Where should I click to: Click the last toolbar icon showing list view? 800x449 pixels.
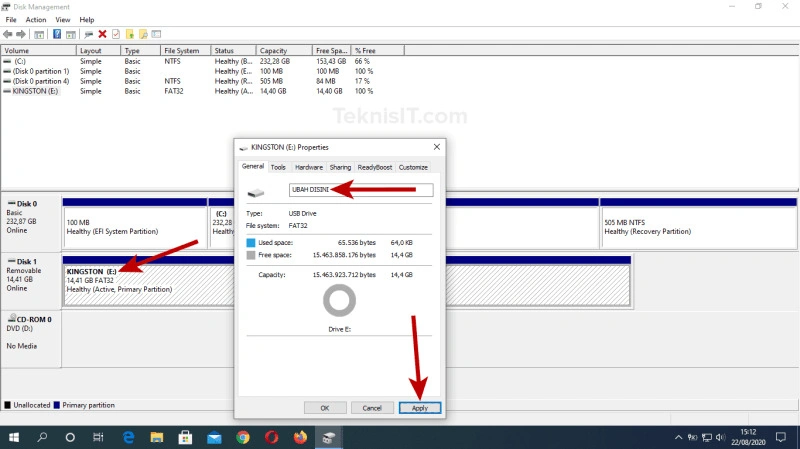pyautogui.click(x=156, y=34)
